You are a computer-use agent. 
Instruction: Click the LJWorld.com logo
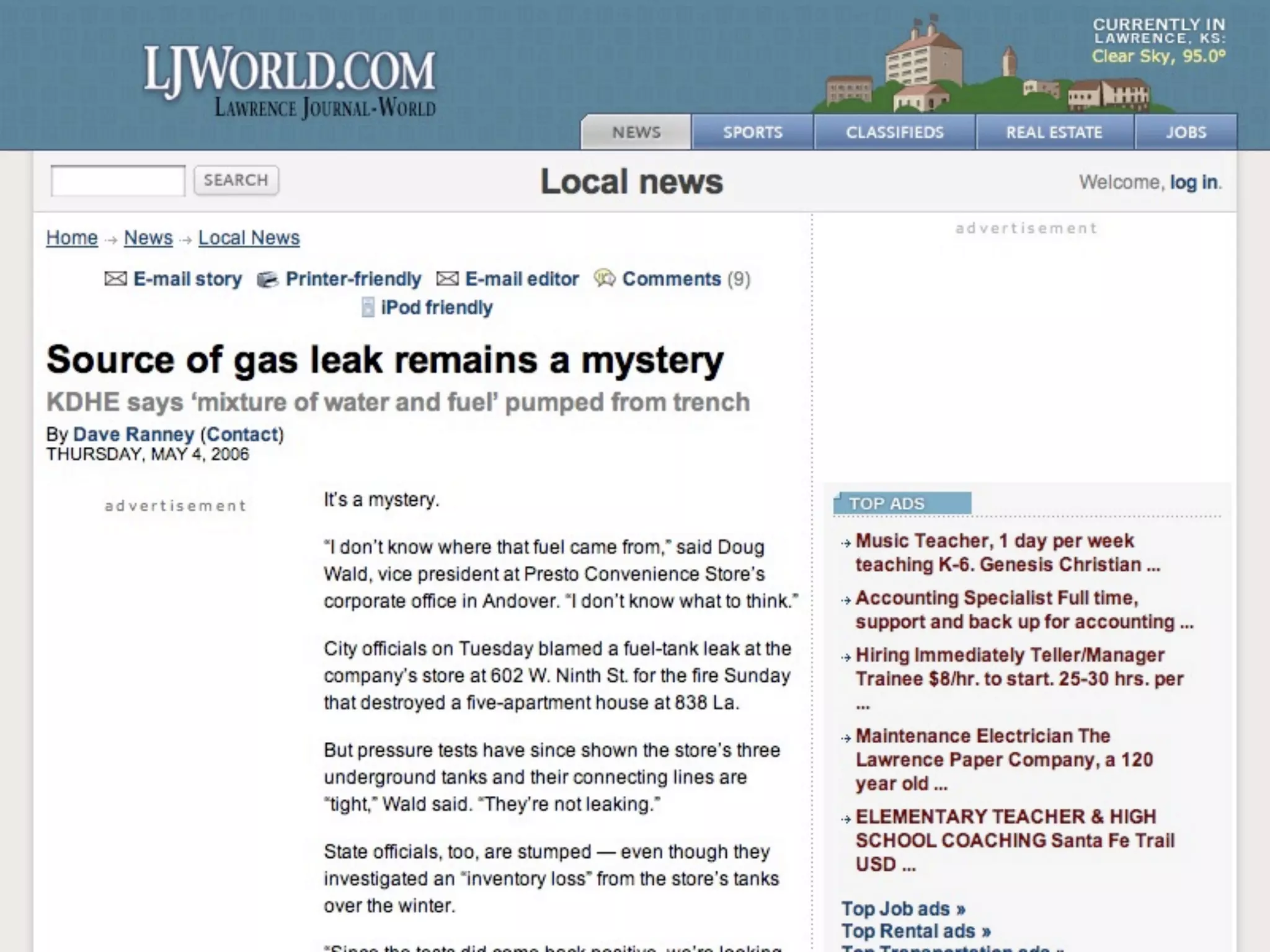click(x=290, y=81)
